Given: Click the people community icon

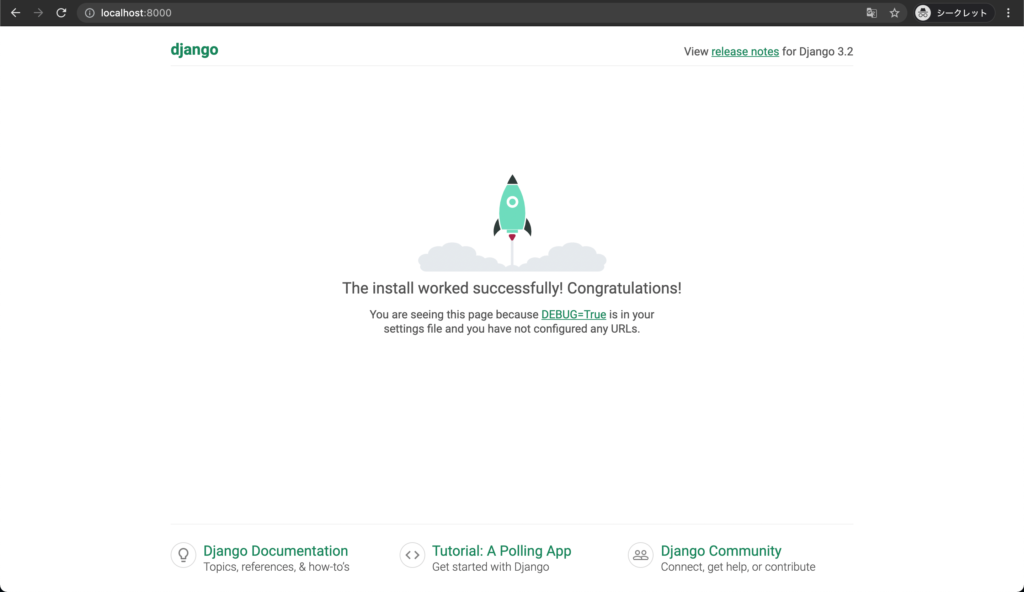Looking at the screenshot, I should pyautogui.click(x=641, y=555).
